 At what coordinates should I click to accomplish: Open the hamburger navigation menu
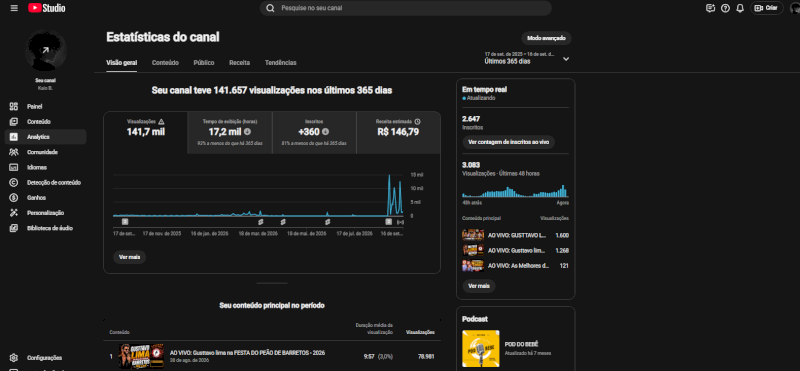(14, 8)
